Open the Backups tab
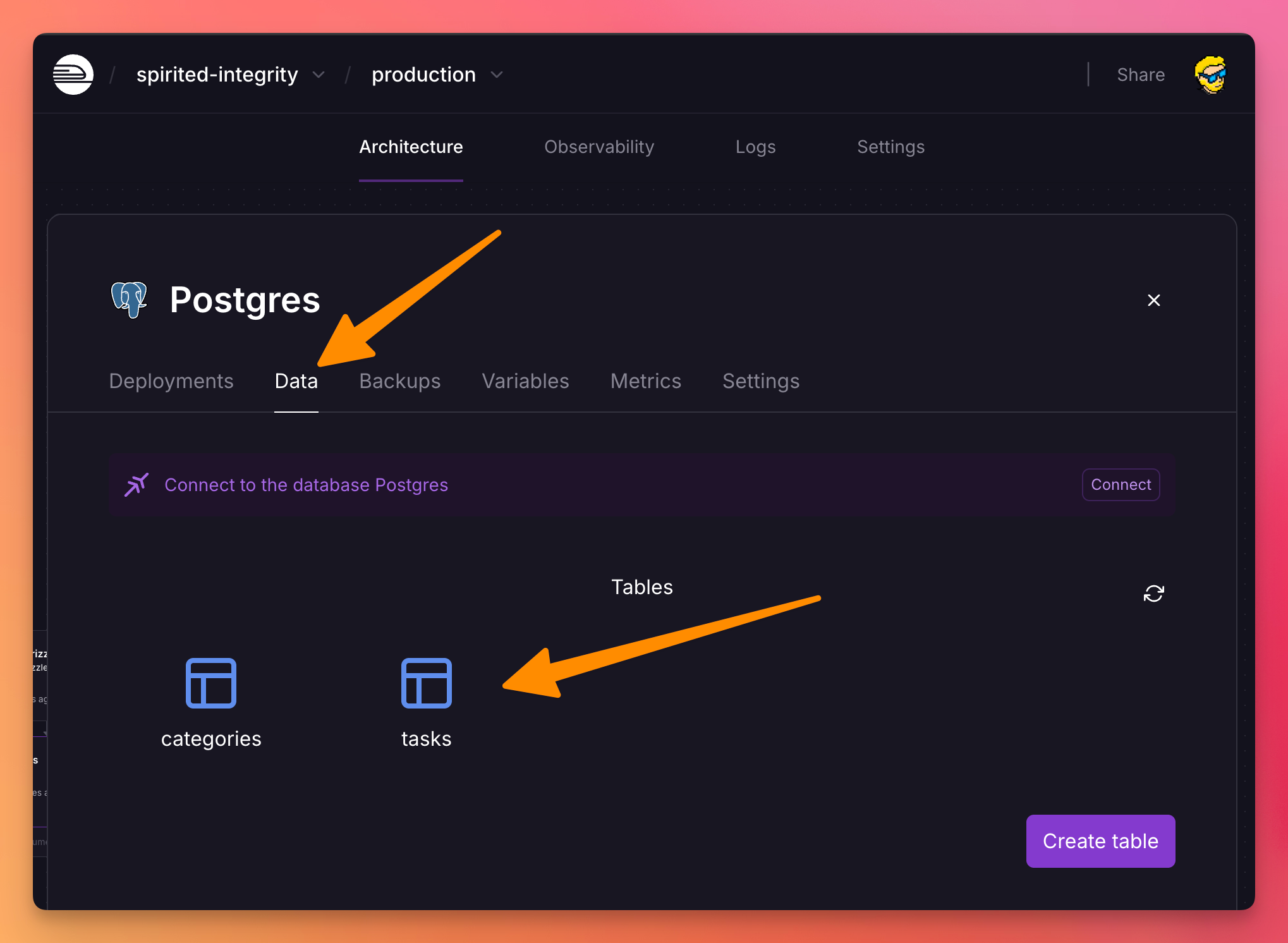Image resolution: width=1288 pixels, height=943 pixels. click(x=399, y=381)
